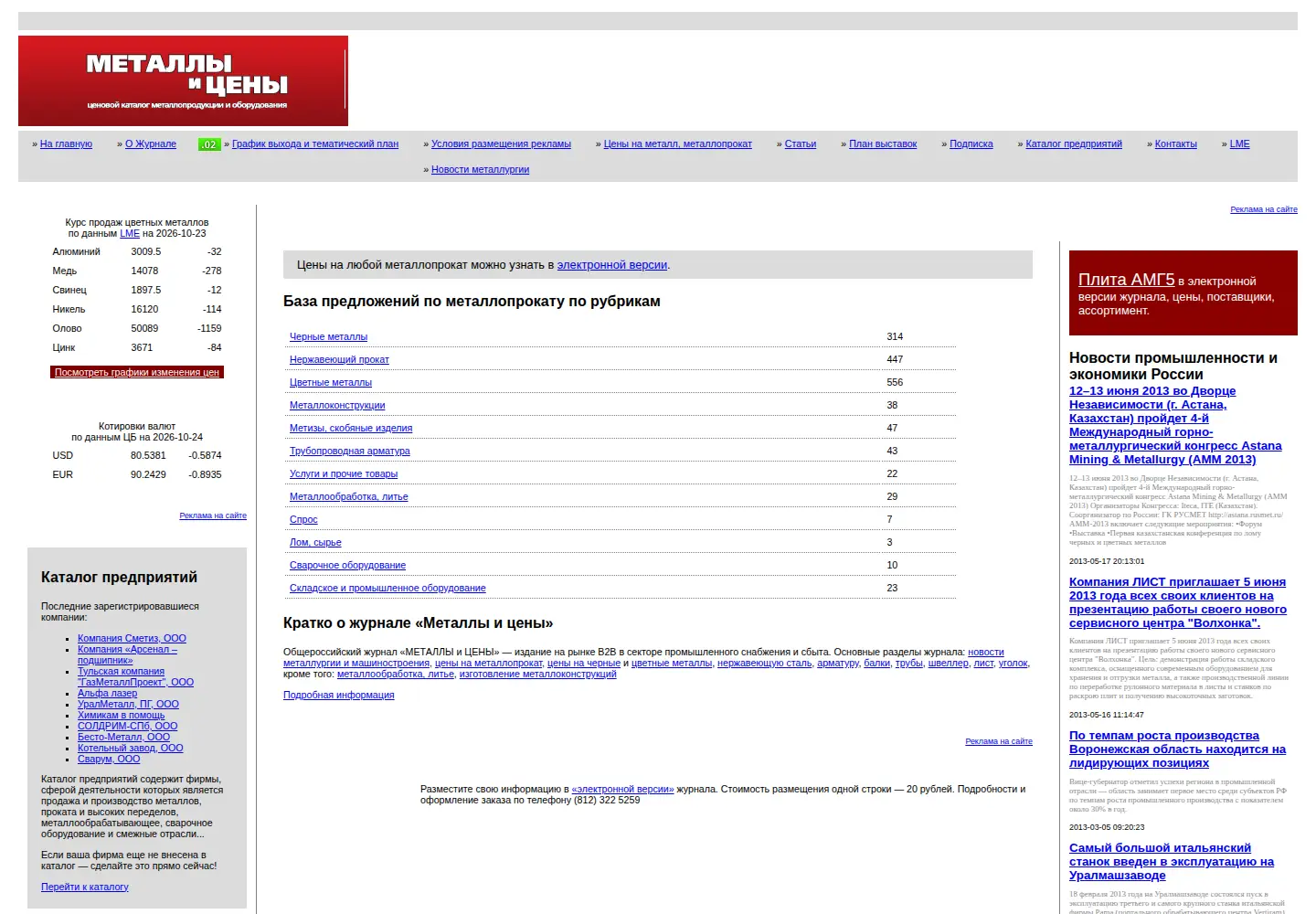The height and width of the screenshot is (914, 1316).
Task: Open Новости металлургии menu item
Action: click(x=481, y=170)
